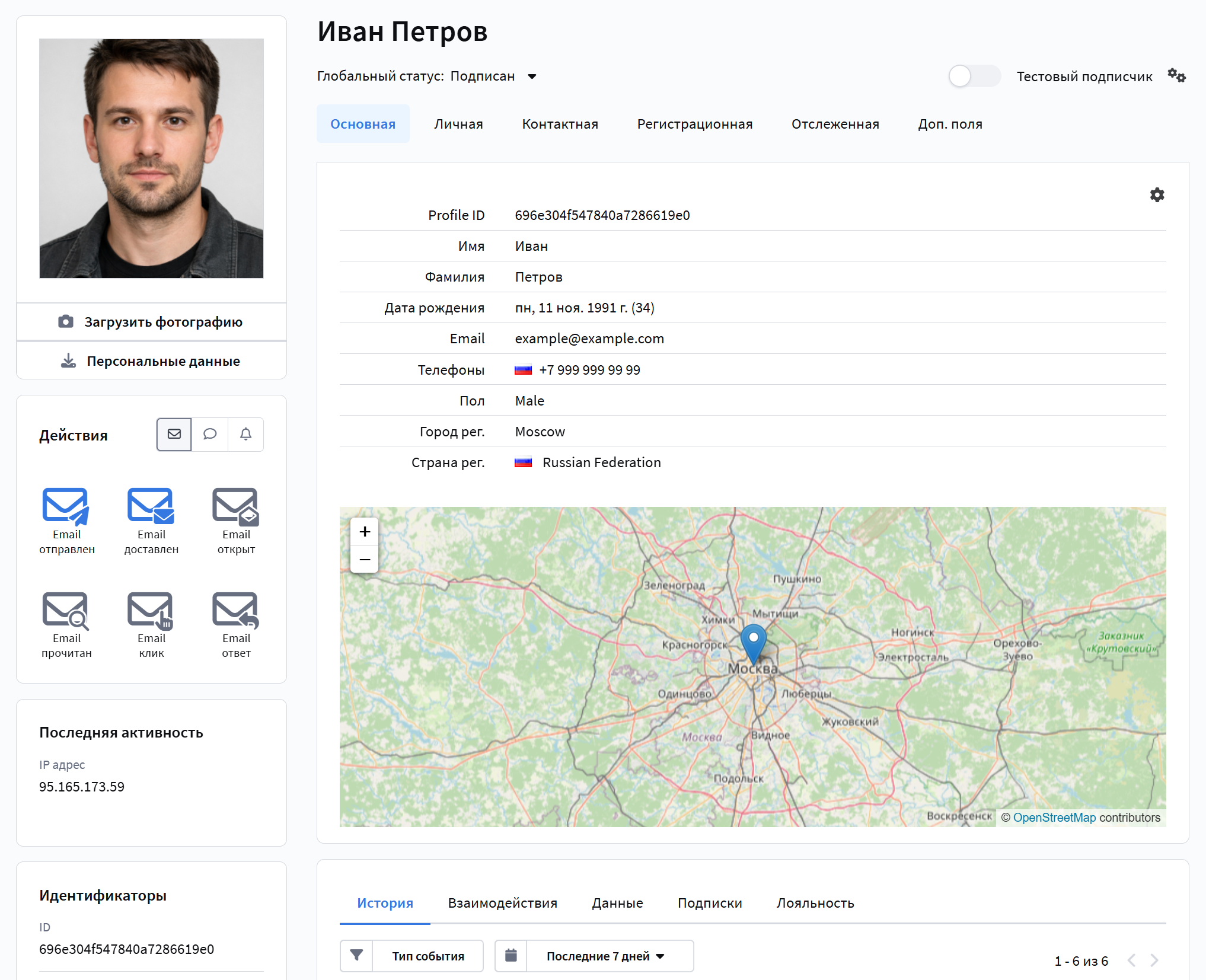Open double-gear settings near Тестовый подписчик
Viewport: 1206px width, 980px height.
(x=1176, y=76)
